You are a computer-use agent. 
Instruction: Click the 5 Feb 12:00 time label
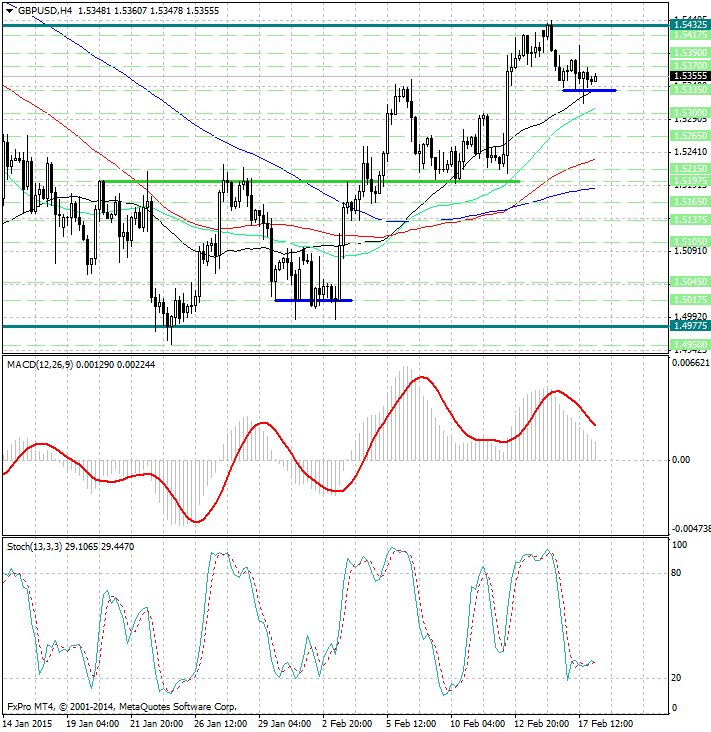tap(412, 724)
